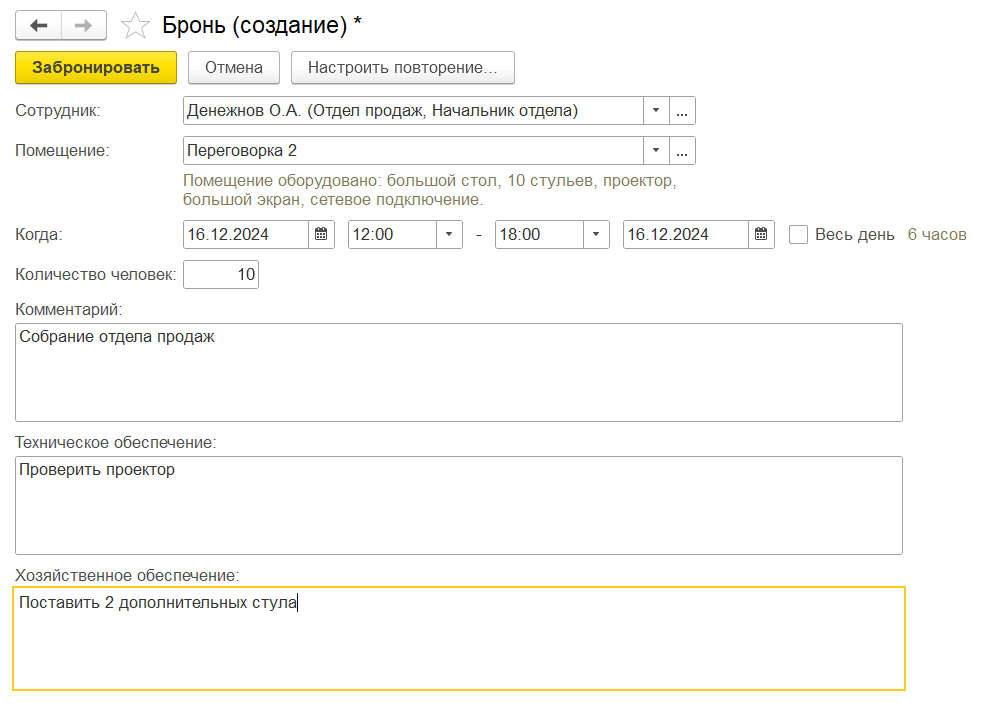984x706 pixels.
Task: Open the end time 18:00 dropdown
Action: point(597,235)
